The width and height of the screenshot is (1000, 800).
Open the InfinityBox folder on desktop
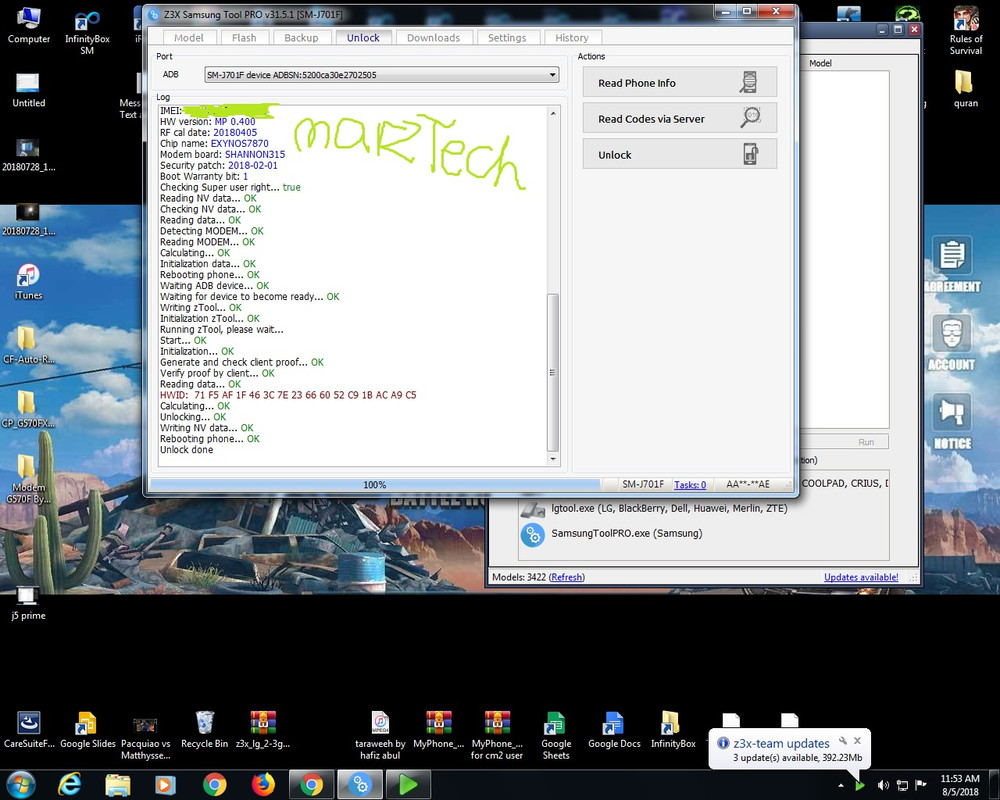(672, 730)
